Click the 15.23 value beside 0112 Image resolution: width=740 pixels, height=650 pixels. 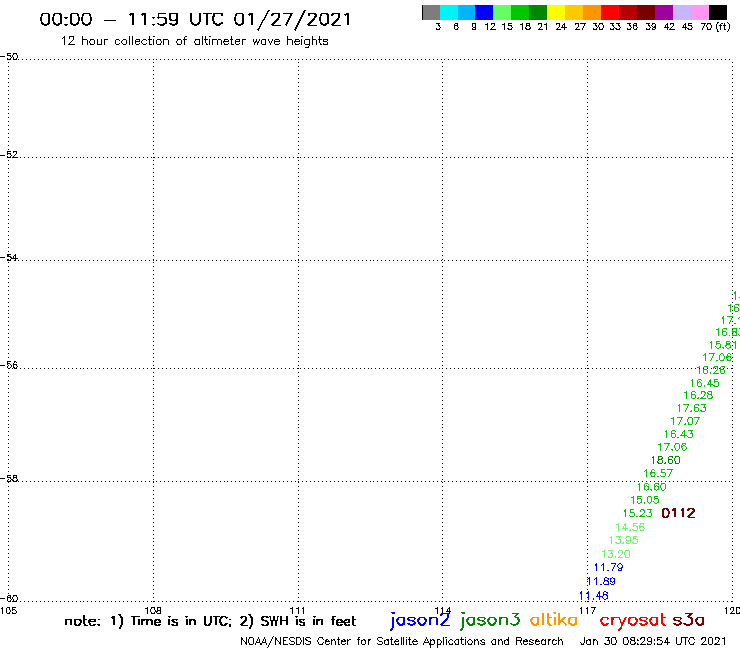point(638,513)
